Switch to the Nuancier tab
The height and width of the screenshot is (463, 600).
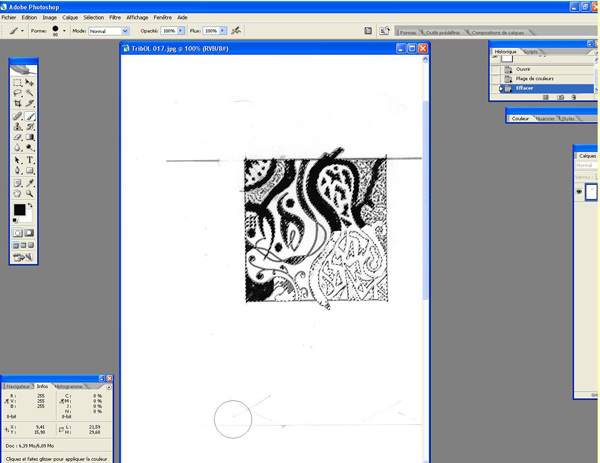[x=545, y=119]
